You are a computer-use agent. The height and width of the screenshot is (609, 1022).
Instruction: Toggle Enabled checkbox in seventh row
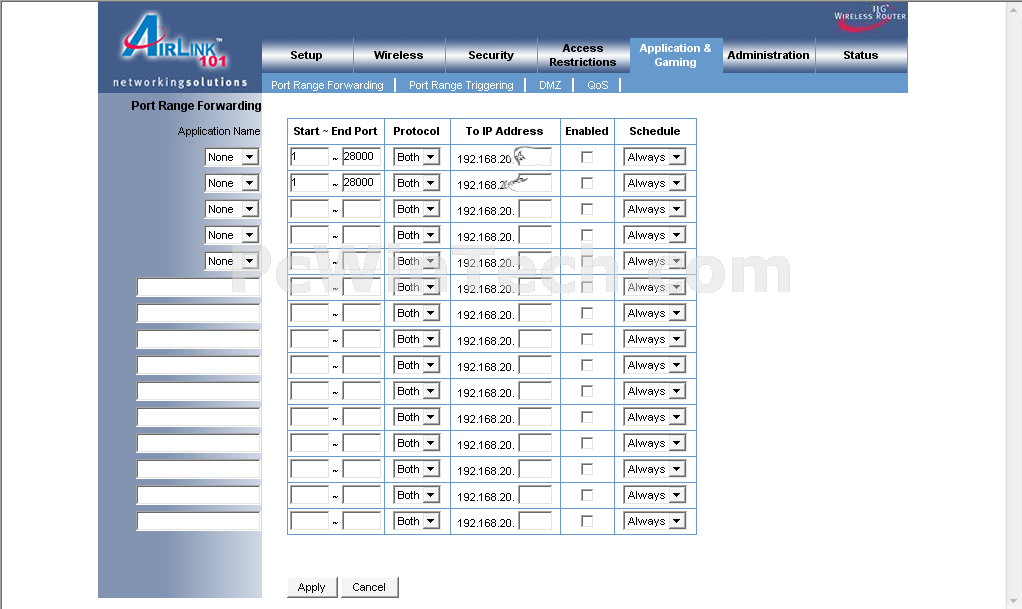(x=587, y=314)
